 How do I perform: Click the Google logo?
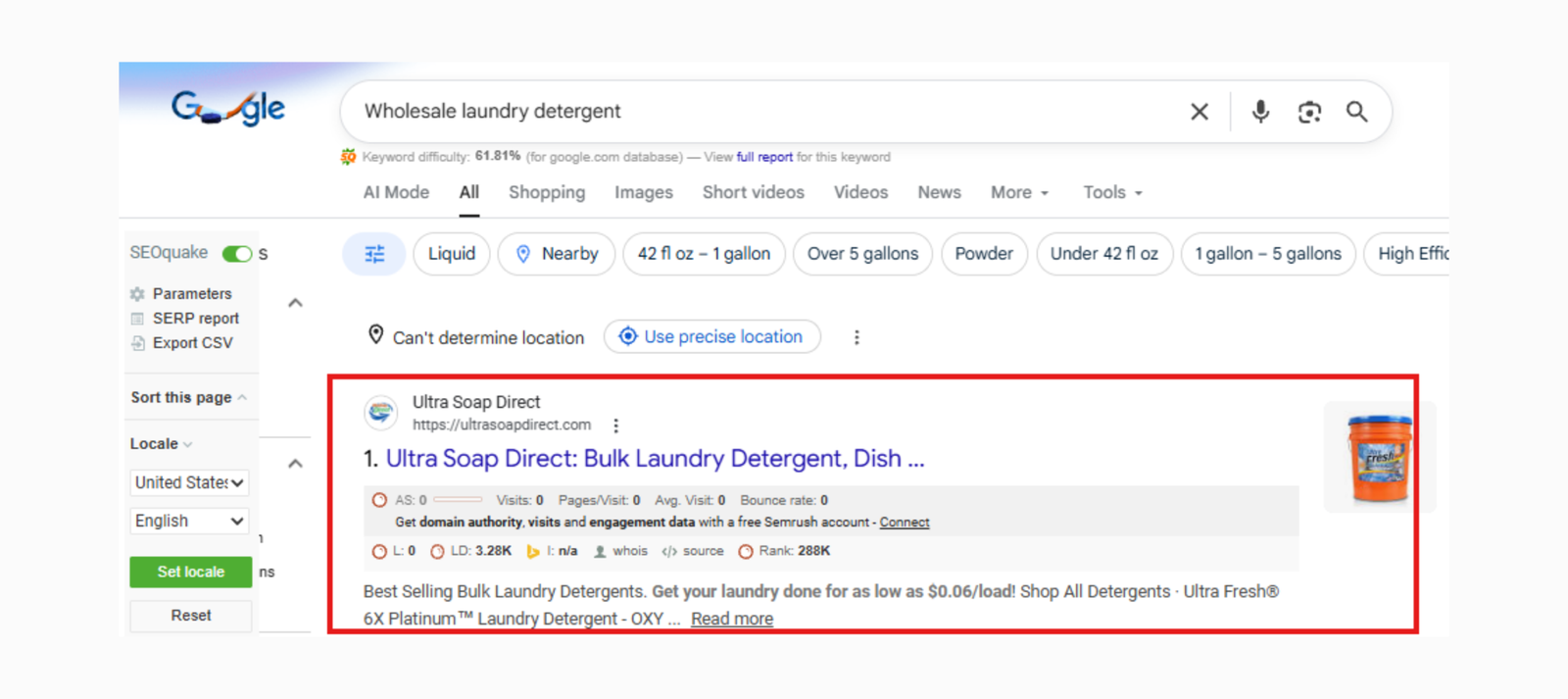228,108
